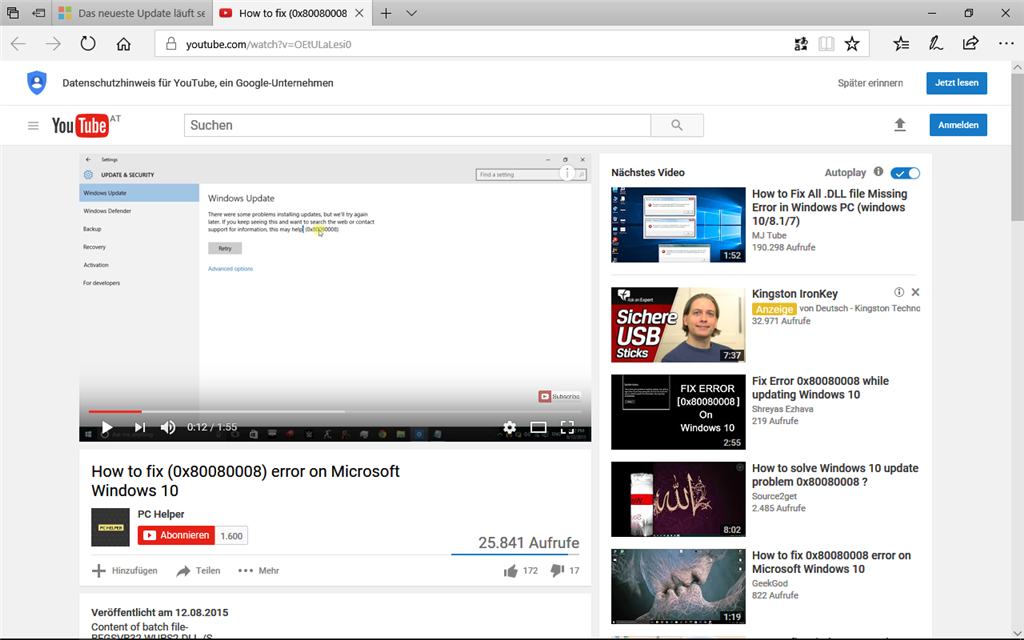The height and width of the screenshot is (640, 1024).
Task: Click the privacy shield icon
Action: [37, 83]
